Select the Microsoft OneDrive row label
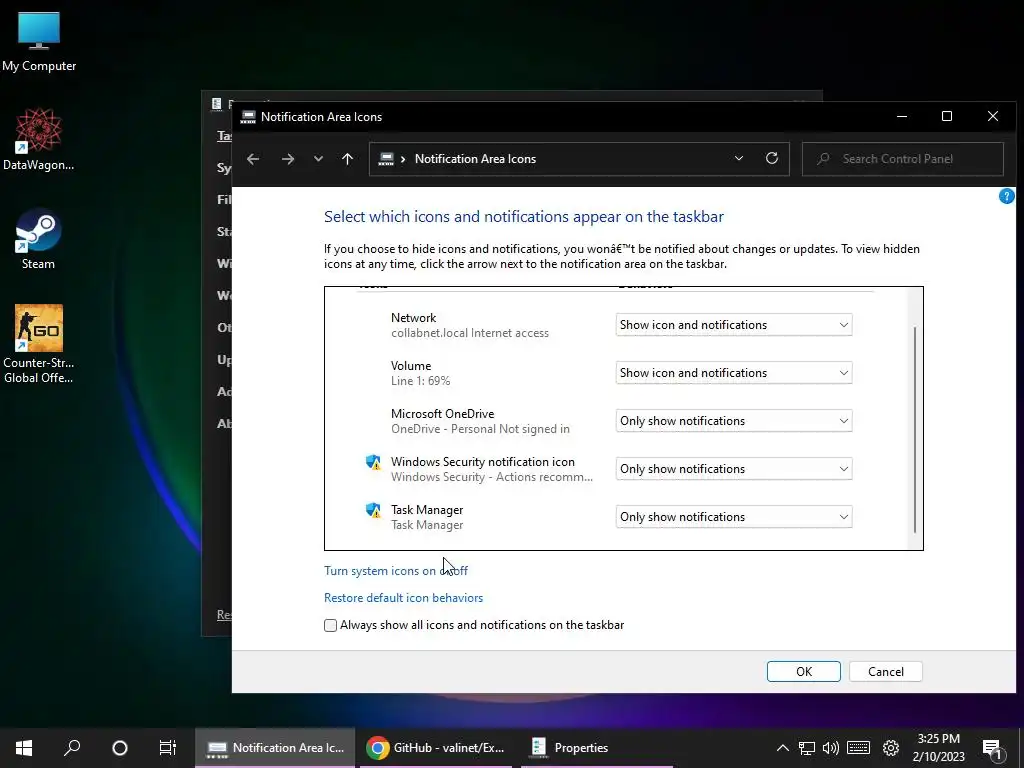This screenshot has width=1024, height=768. coord(442,413)
